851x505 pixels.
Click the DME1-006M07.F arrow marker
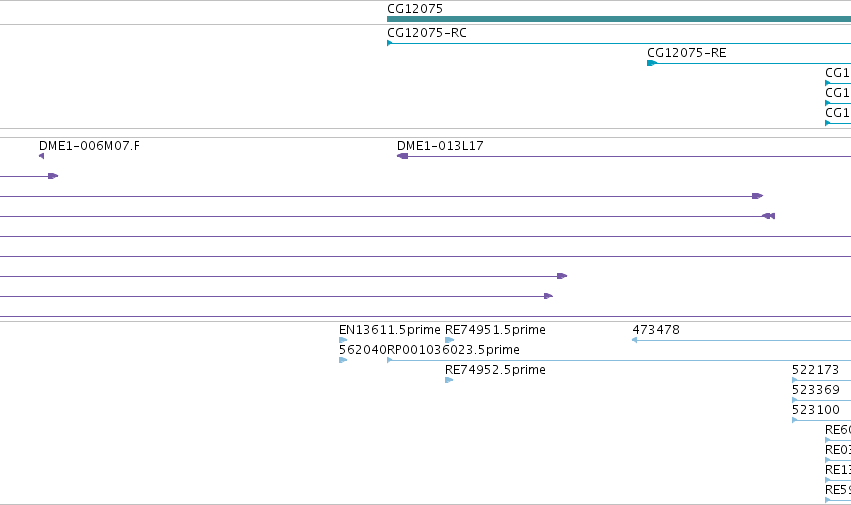pyautogui.click(x=42, y=156)
